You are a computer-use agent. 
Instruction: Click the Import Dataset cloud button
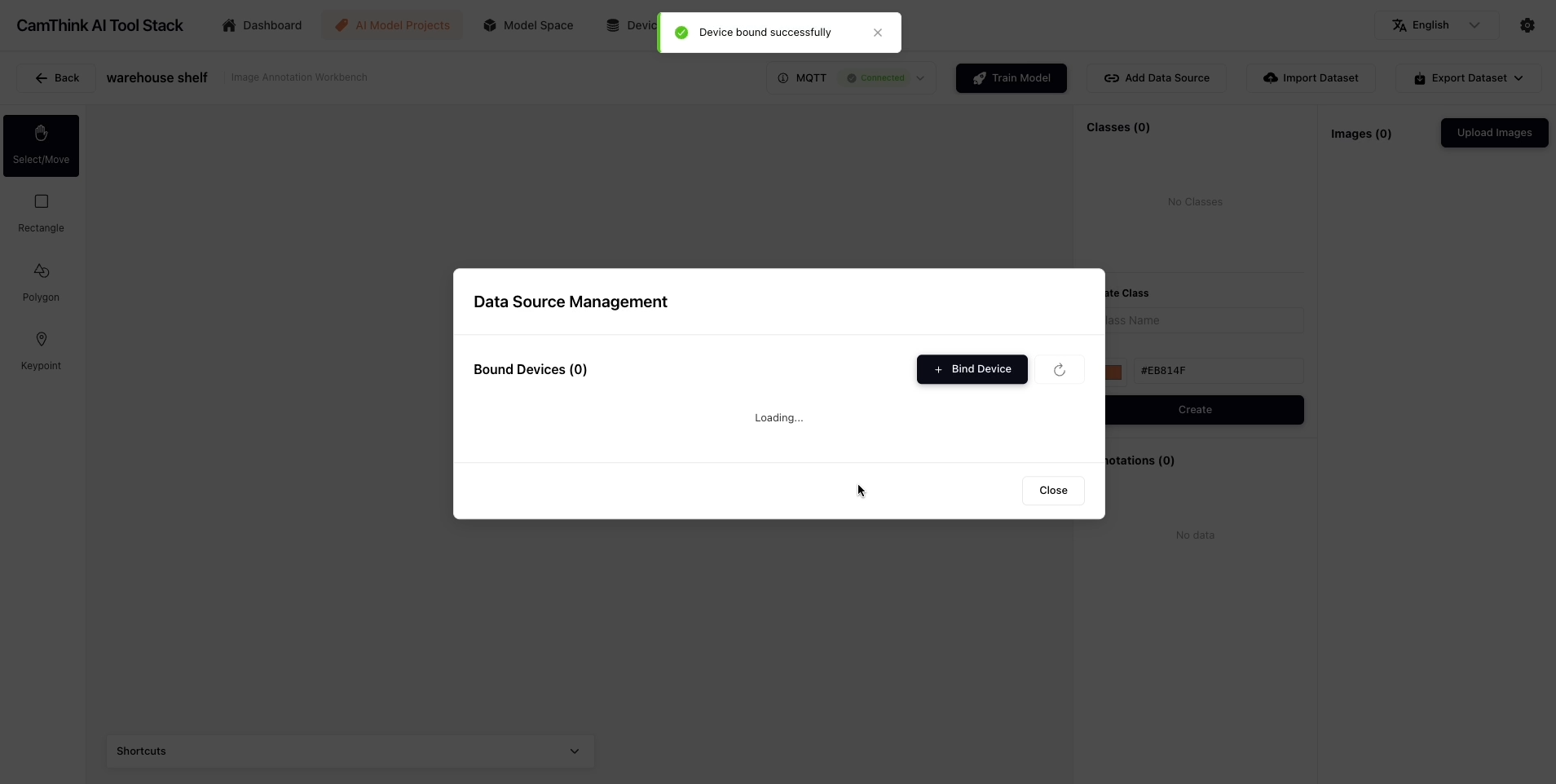[x=1311, y=78]
